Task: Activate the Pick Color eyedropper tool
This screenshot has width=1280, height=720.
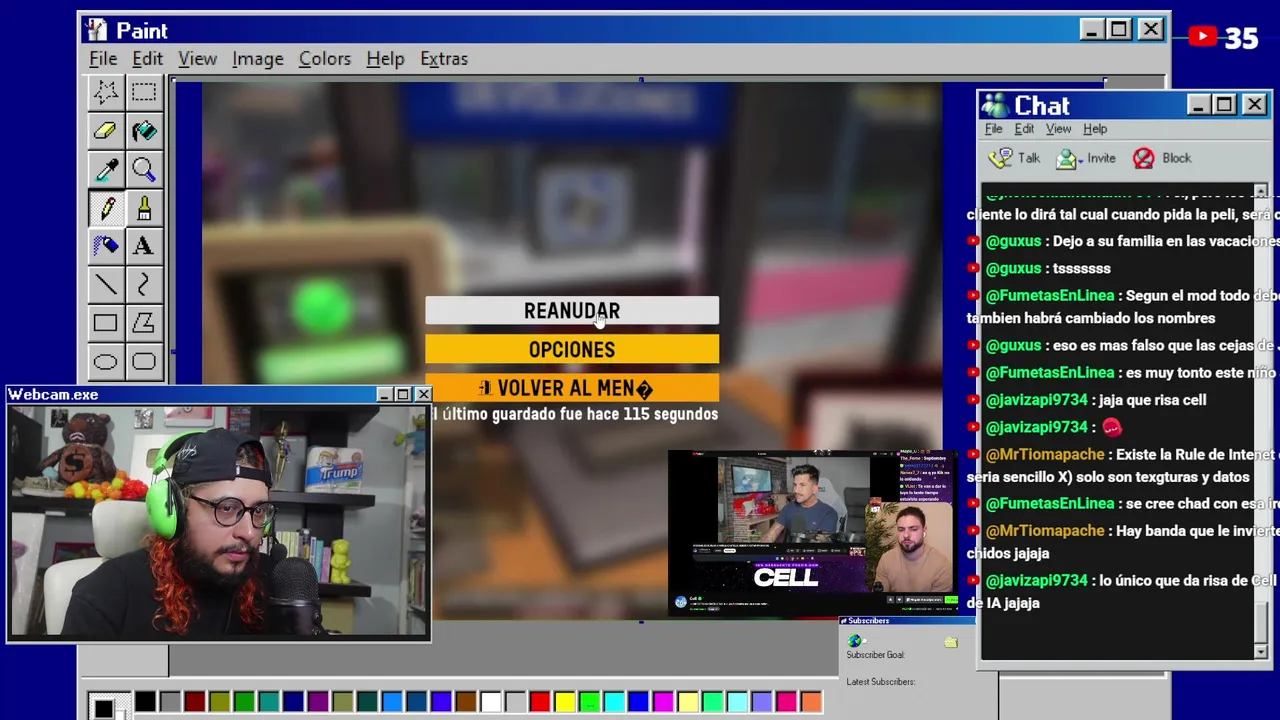Action: coord(105,169)
